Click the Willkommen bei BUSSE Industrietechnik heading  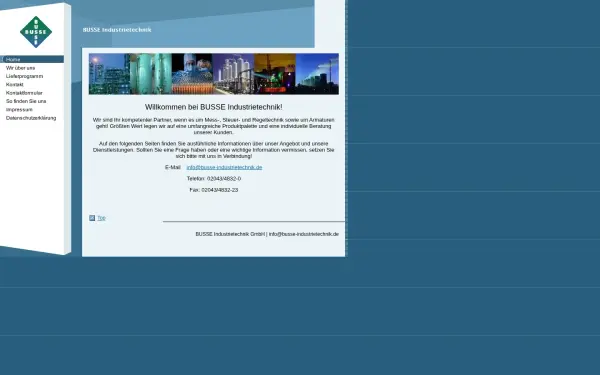[x=214, y=107]
